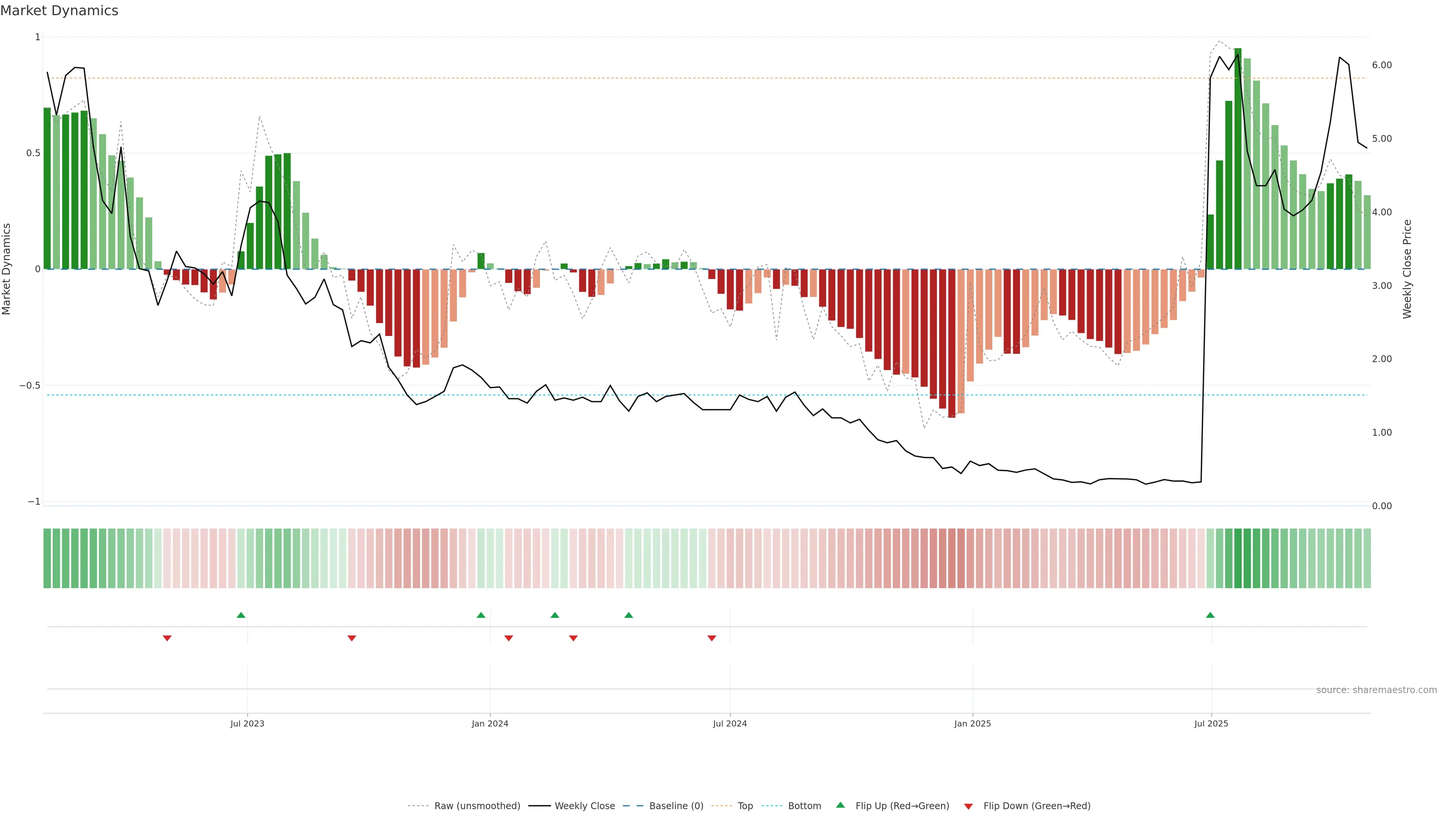This screenshot has height=819, width=1456.
Task: Click the red flip-down triangle before Jul 2024
Action: pos(712,638)
